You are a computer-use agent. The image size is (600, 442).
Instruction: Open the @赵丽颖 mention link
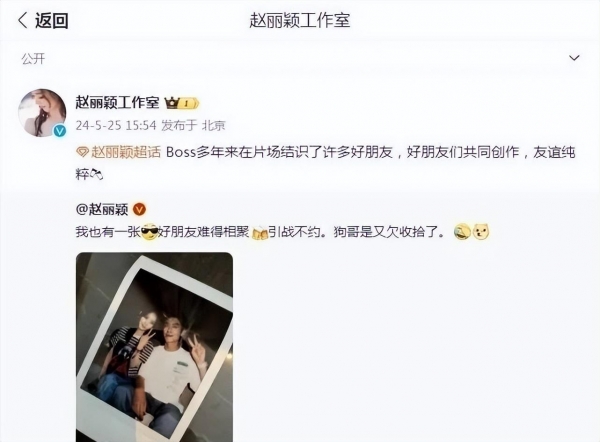tap(102, 209)
